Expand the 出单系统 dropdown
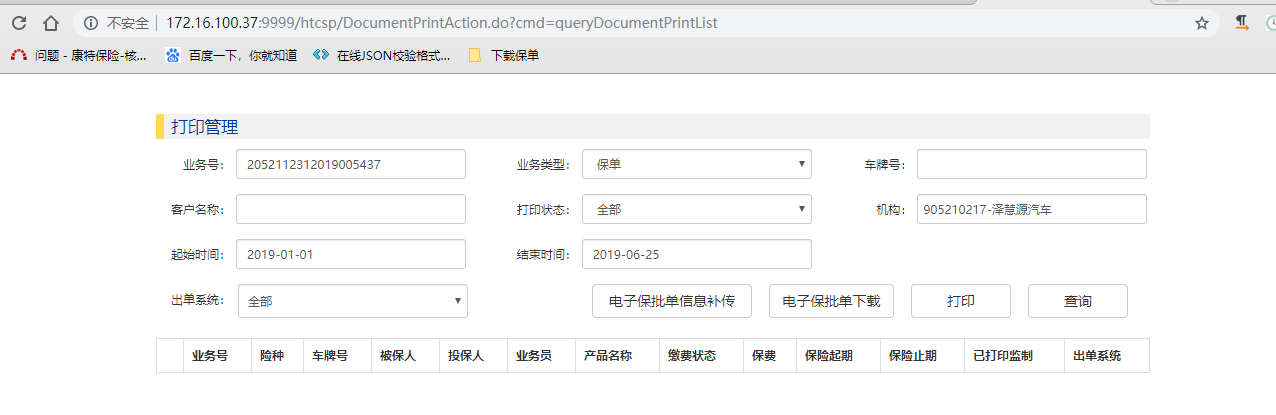The image size is (1276, 415). tap(352, 300)
